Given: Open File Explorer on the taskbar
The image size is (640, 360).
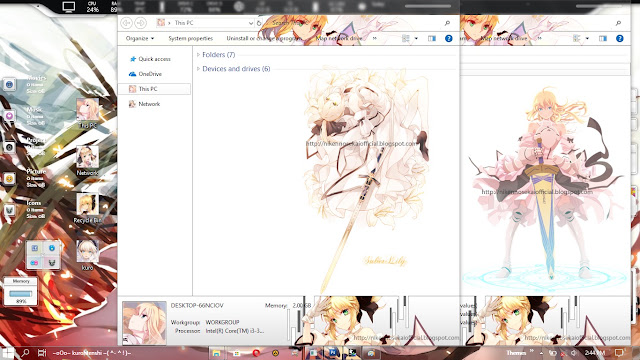Looking at the screenshot, I should tap(216, 353).
